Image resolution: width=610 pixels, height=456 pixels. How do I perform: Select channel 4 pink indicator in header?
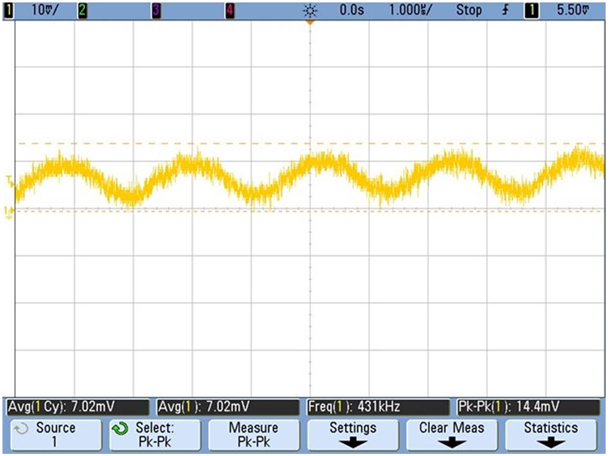[230, 11]
